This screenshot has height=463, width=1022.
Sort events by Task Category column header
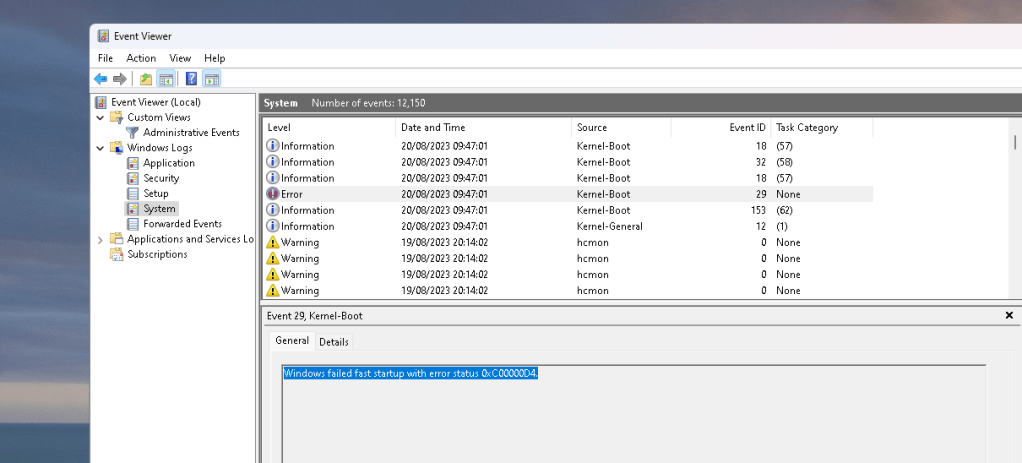822,128
